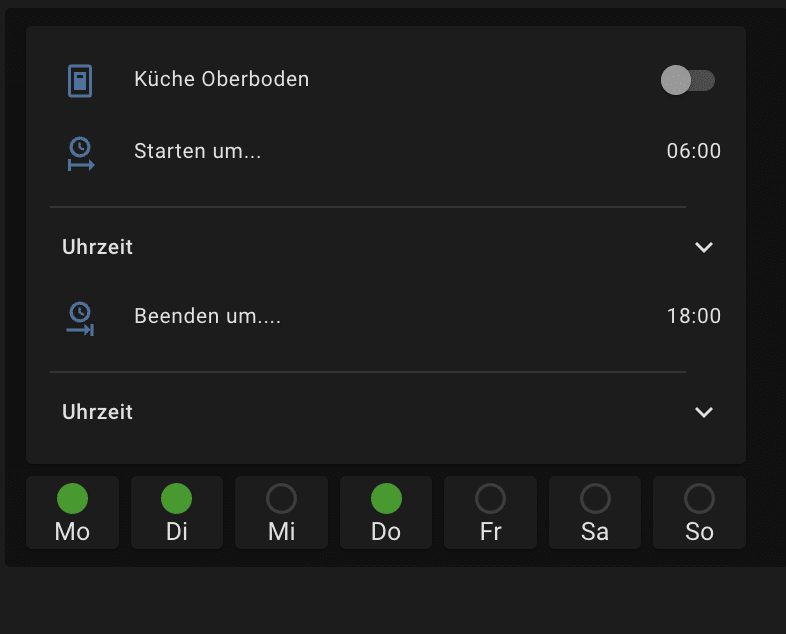
Task: Click the Küche Oberboden label
Action: click(221, 80)
